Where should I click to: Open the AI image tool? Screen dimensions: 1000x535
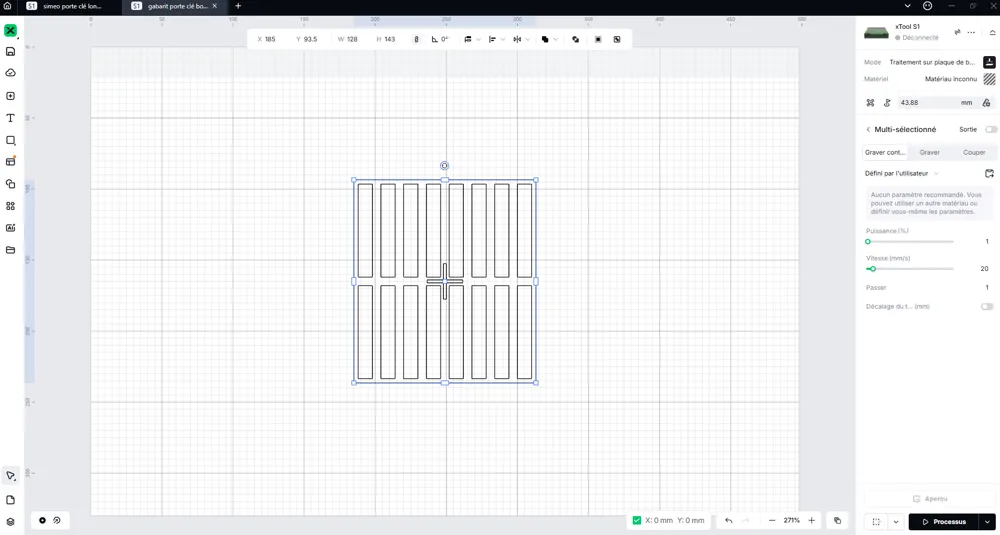10,228
